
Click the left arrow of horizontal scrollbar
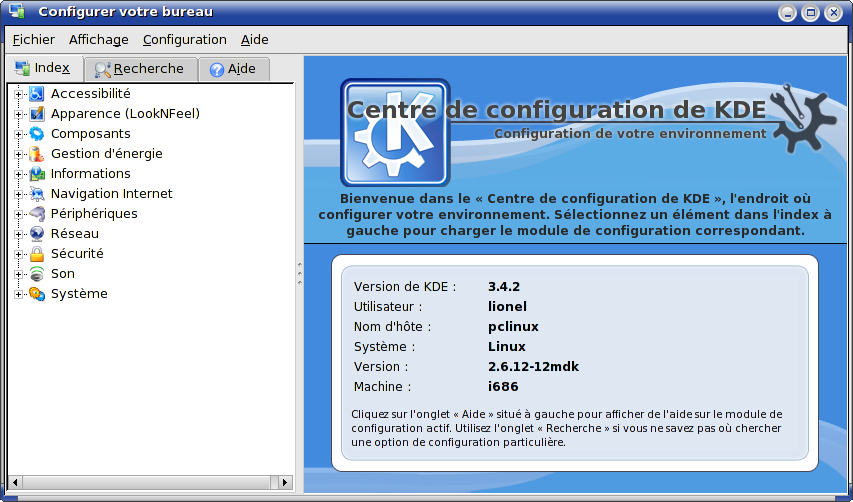click(15, 482)
